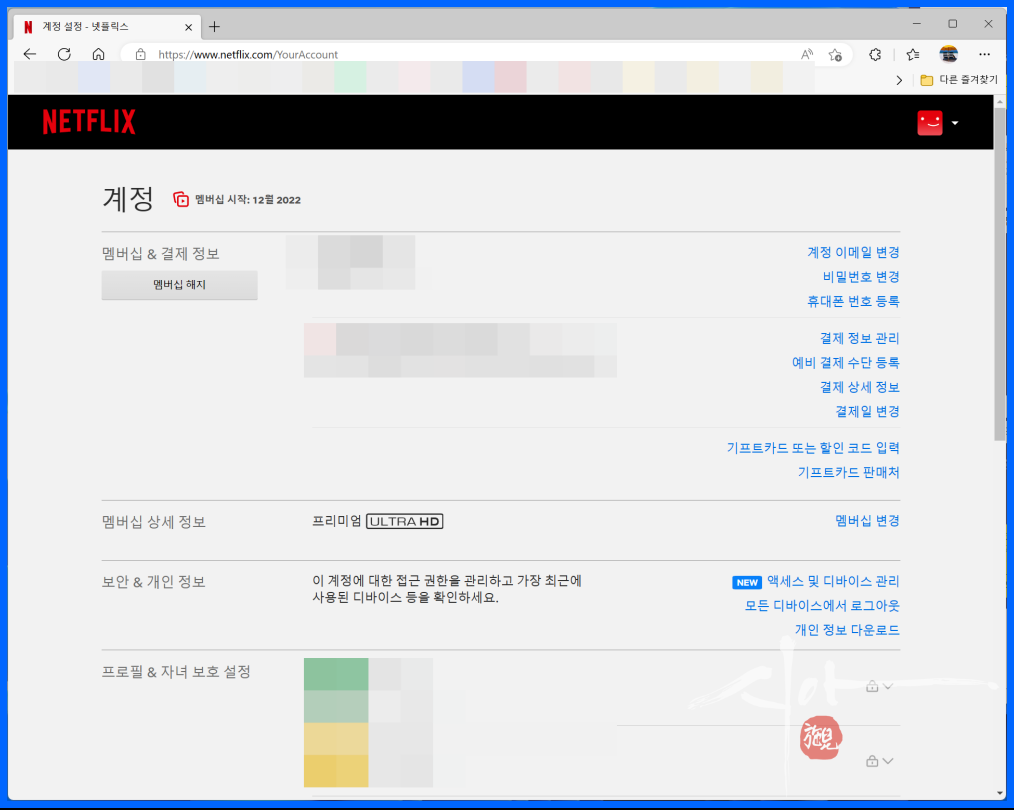Open a new browser tab

[x=215, y=27]
